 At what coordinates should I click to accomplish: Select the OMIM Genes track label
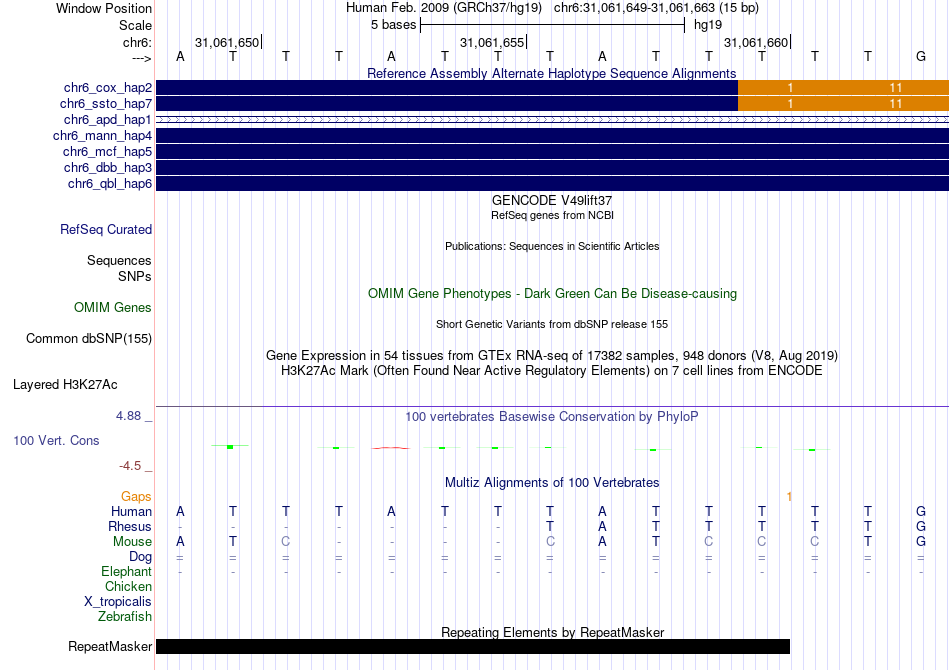113,308
